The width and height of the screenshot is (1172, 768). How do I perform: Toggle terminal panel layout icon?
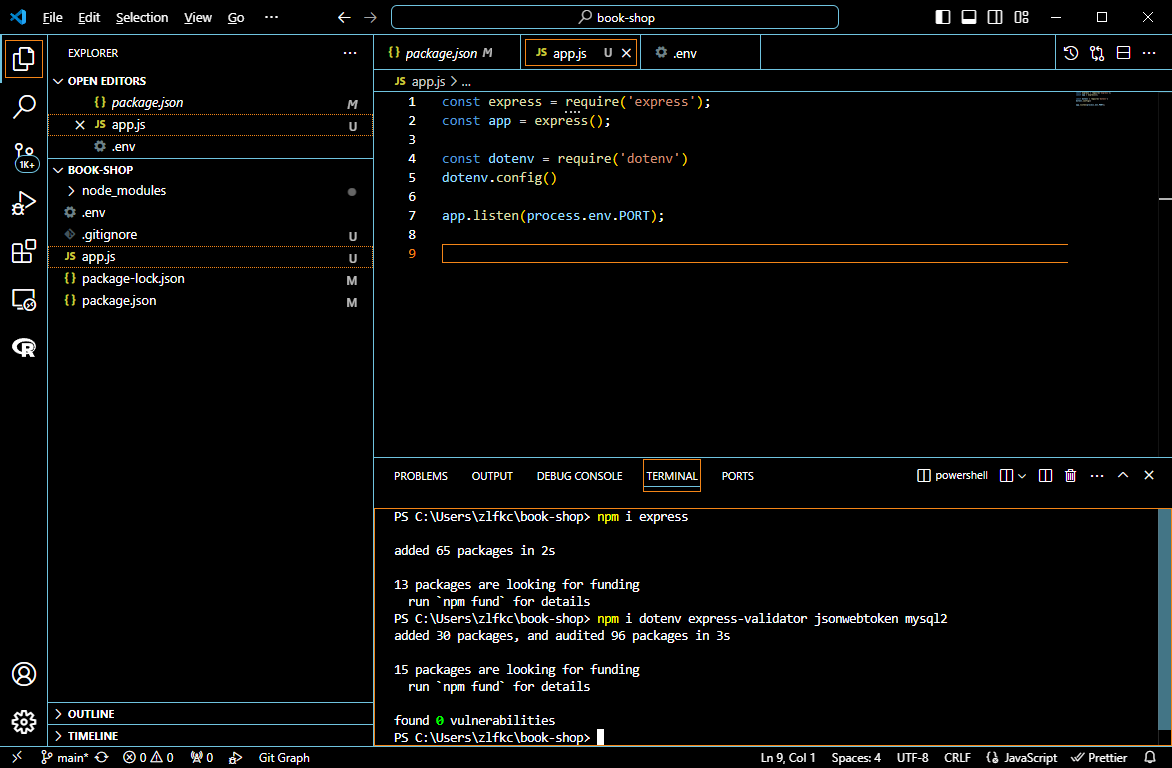1006,476
